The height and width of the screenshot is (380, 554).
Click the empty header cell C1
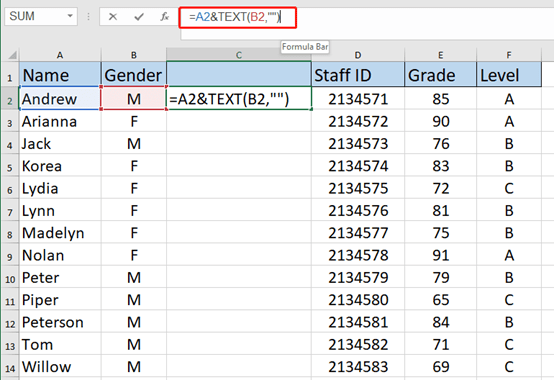coord(239,74)
